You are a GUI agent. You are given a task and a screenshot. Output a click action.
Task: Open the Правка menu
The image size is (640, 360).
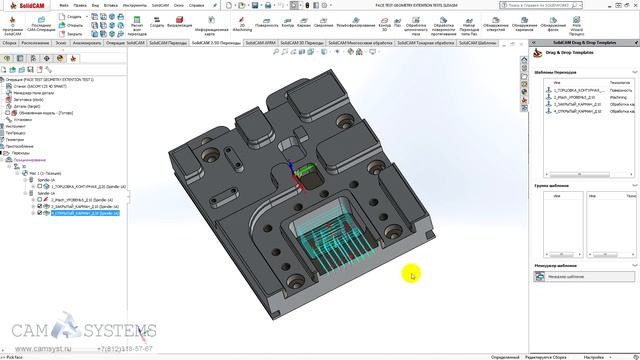point(80,5)
